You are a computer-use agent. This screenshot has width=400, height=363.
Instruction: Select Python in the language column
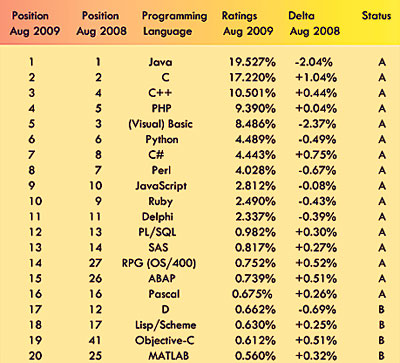pyautogui.click(x=162, y=140)
